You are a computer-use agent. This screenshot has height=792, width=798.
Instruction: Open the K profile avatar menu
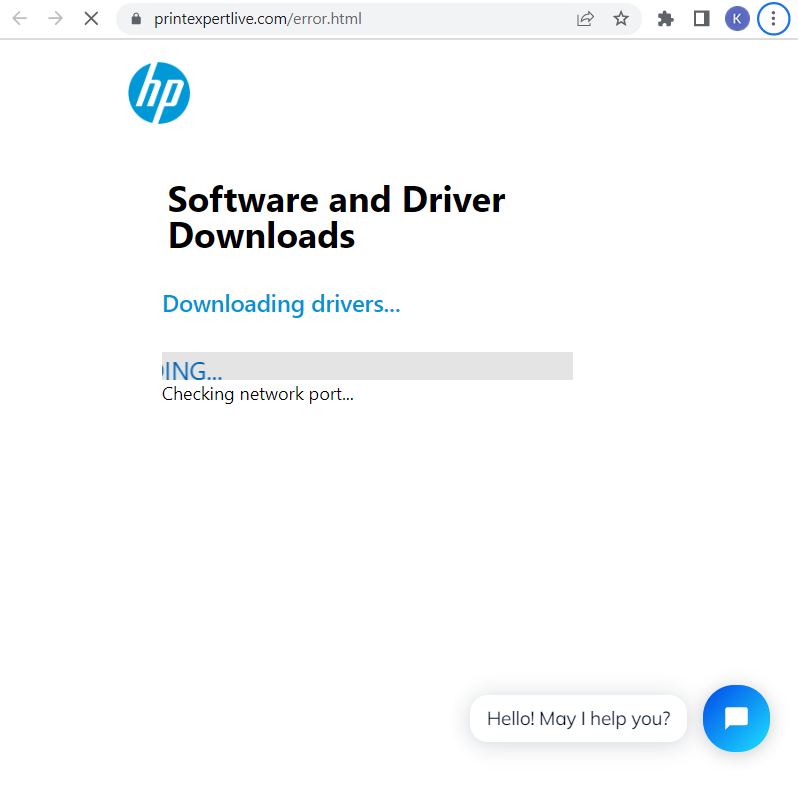(737, 19)
